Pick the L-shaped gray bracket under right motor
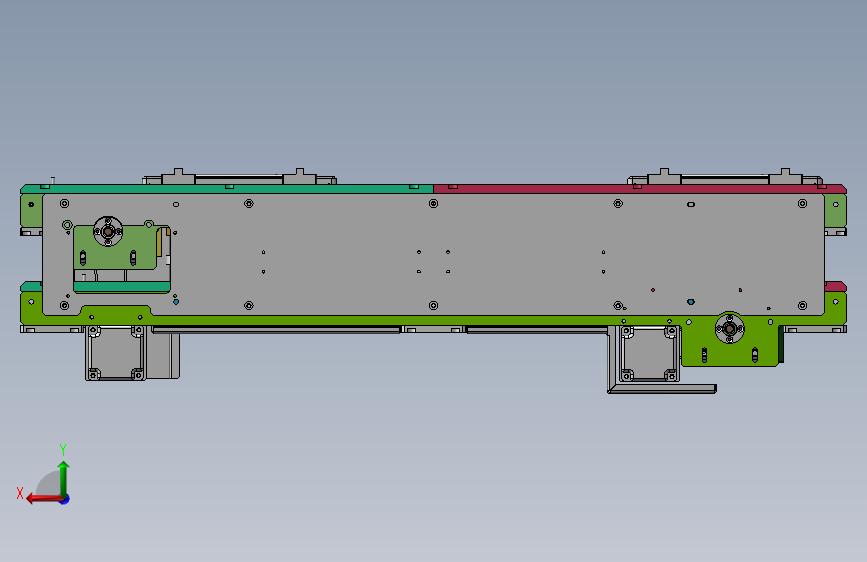 661,388
